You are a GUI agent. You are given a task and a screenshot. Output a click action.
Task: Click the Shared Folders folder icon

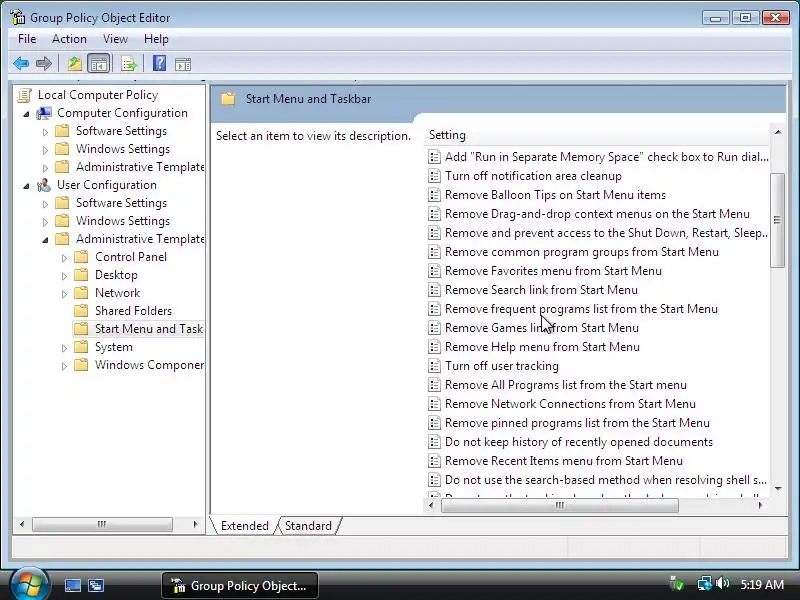coord(81,310)
